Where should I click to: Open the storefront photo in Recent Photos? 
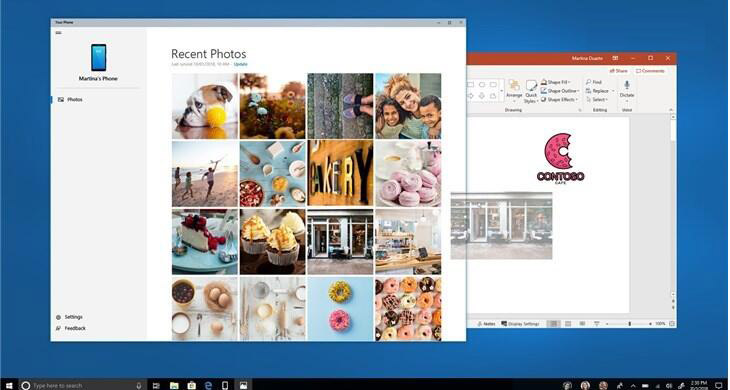(x=340, y=242)
